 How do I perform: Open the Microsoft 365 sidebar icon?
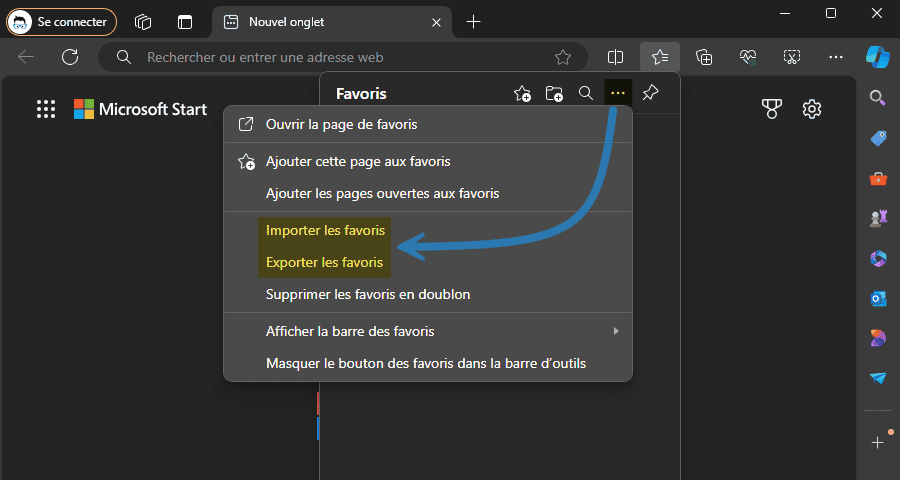878,259
